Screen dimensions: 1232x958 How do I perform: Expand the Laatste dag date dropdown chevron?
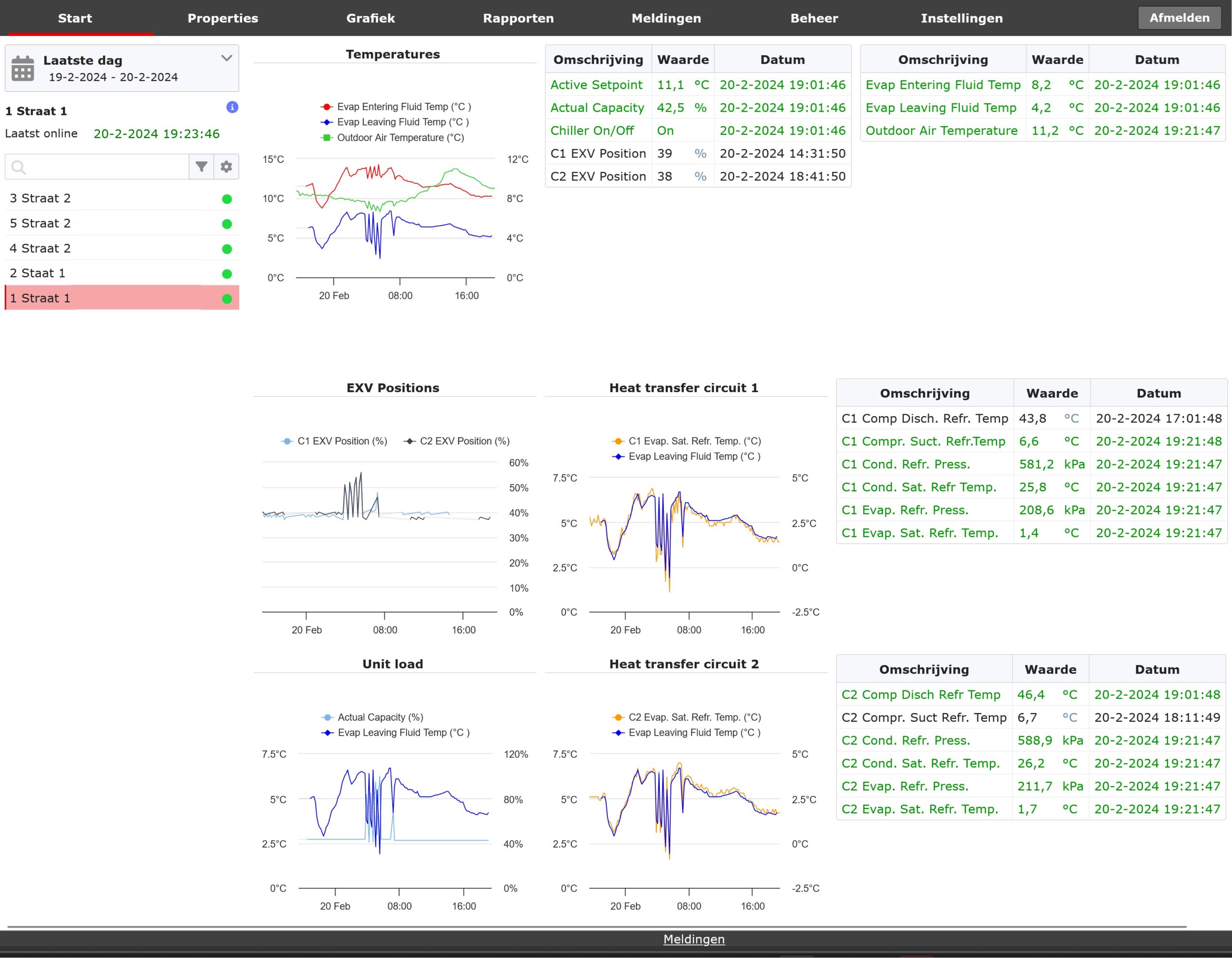click(227, 58)
